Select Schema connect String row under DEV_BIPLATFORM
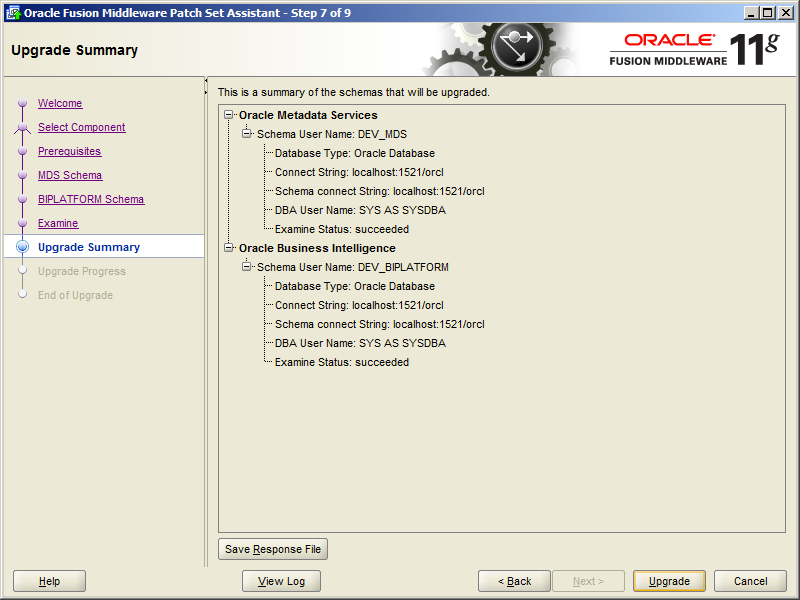800x600 pixels. pos(380,324)
